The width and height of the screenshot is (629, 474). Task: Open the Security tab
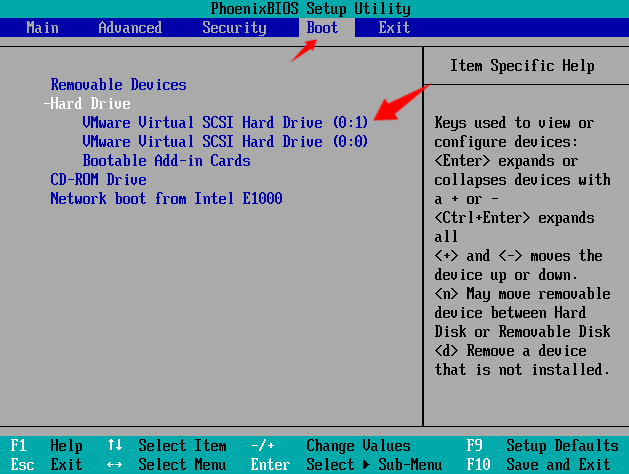coord(234,28)
